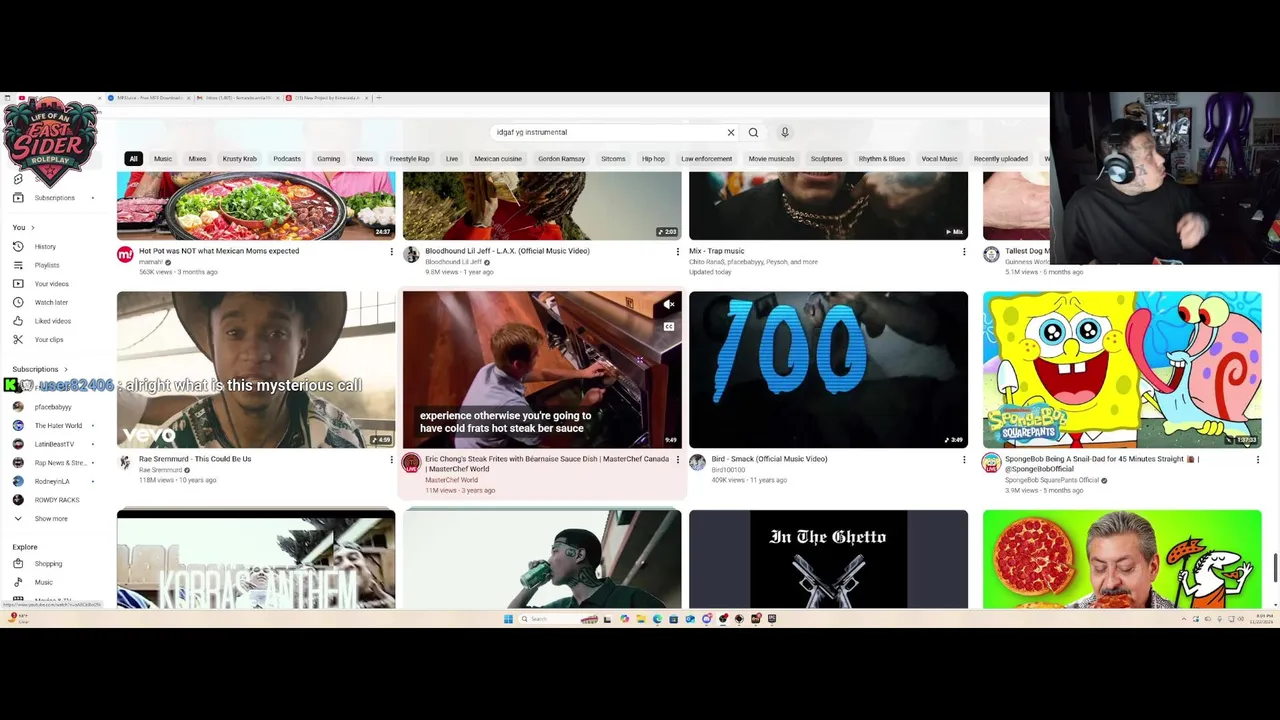The height and width of the screenshot is (720, 1280).
Task: Select the Music filter chip
Action: click(x=163, y=159)
